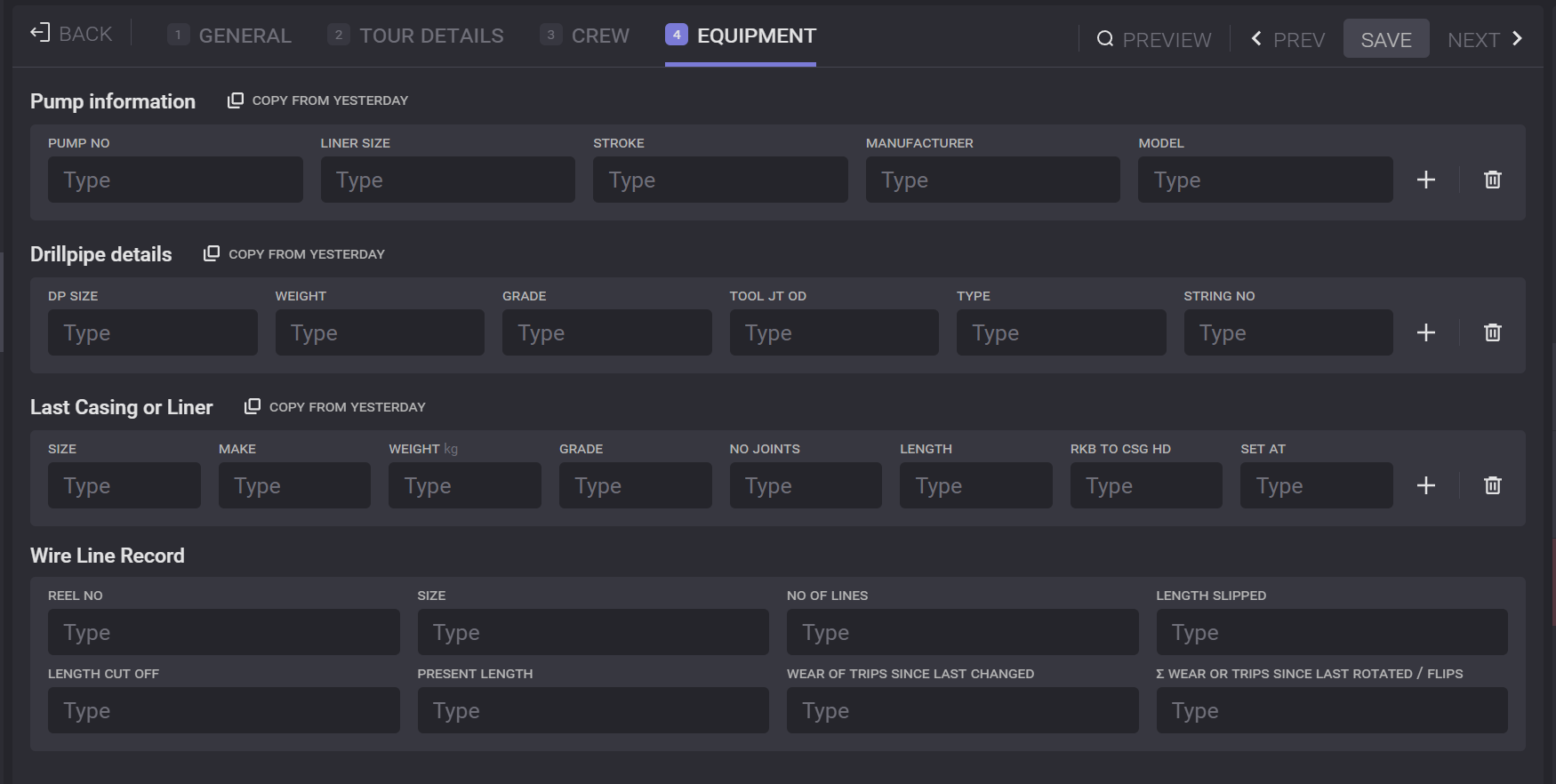Image resolution: width=1556 pixels, height=784 pixels.
Task: Advance with the Next button
Action: click(1485, 39)
